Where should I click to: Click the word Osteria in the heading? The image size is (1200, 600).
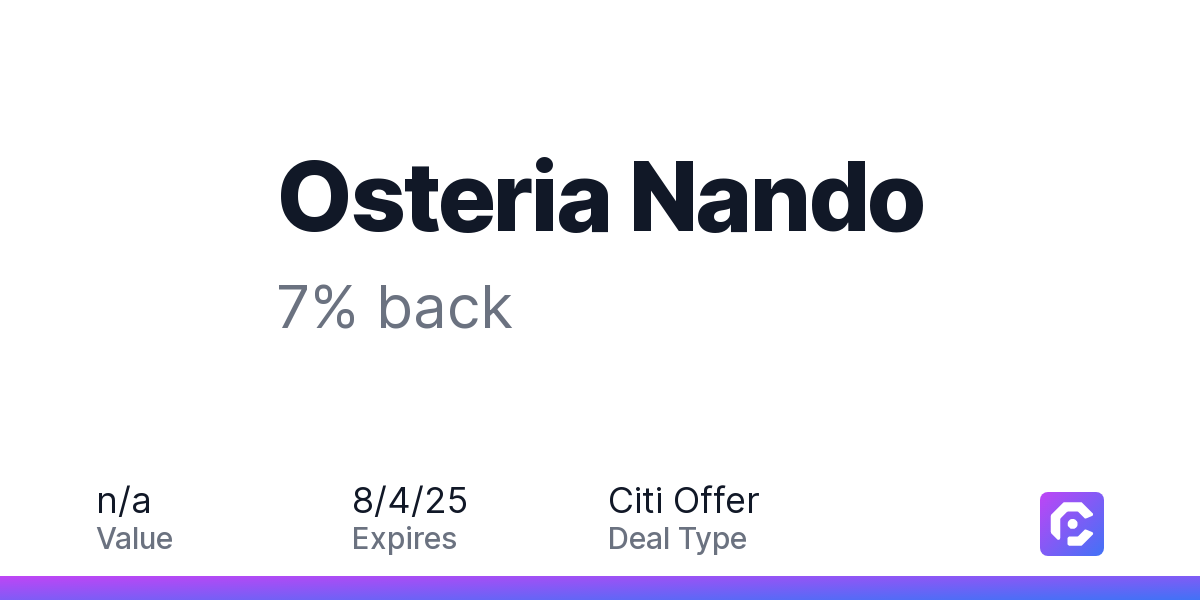pos(443,197)
